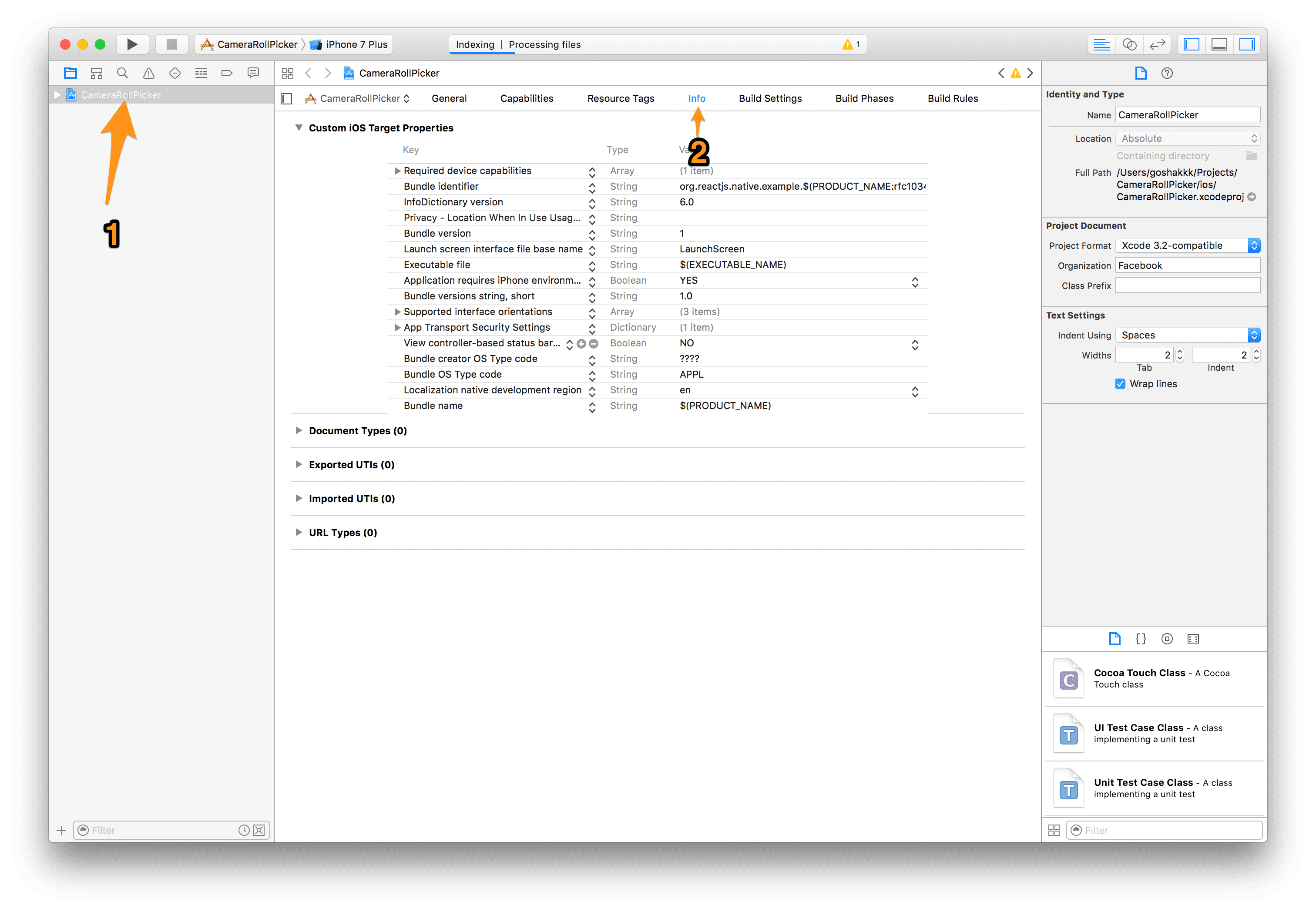
Task: Toggle library icon grid view
Action: pyautogui.click(x=1054, y=830)
